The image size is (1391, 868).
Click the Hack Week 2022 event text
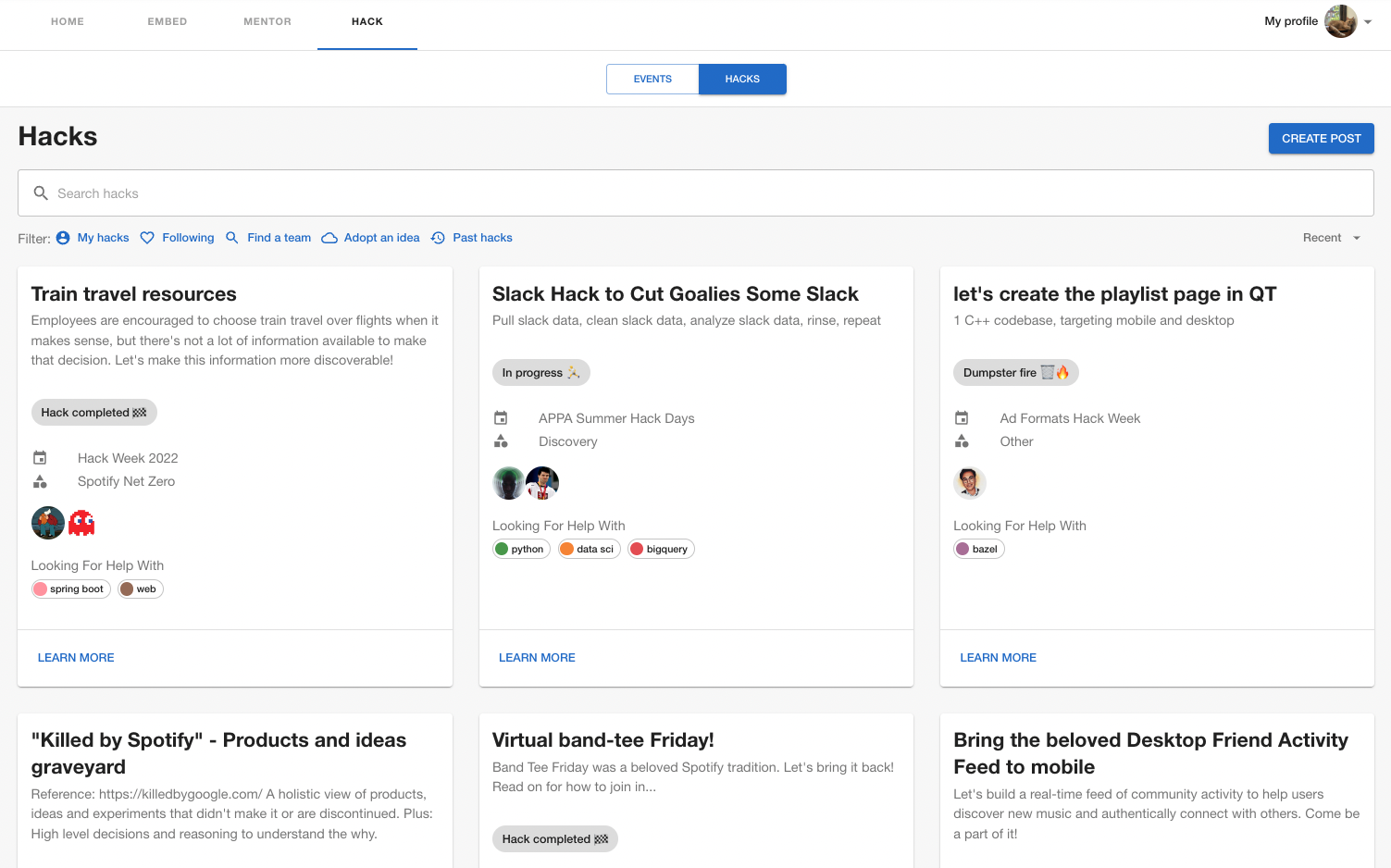tap(128, 458)
